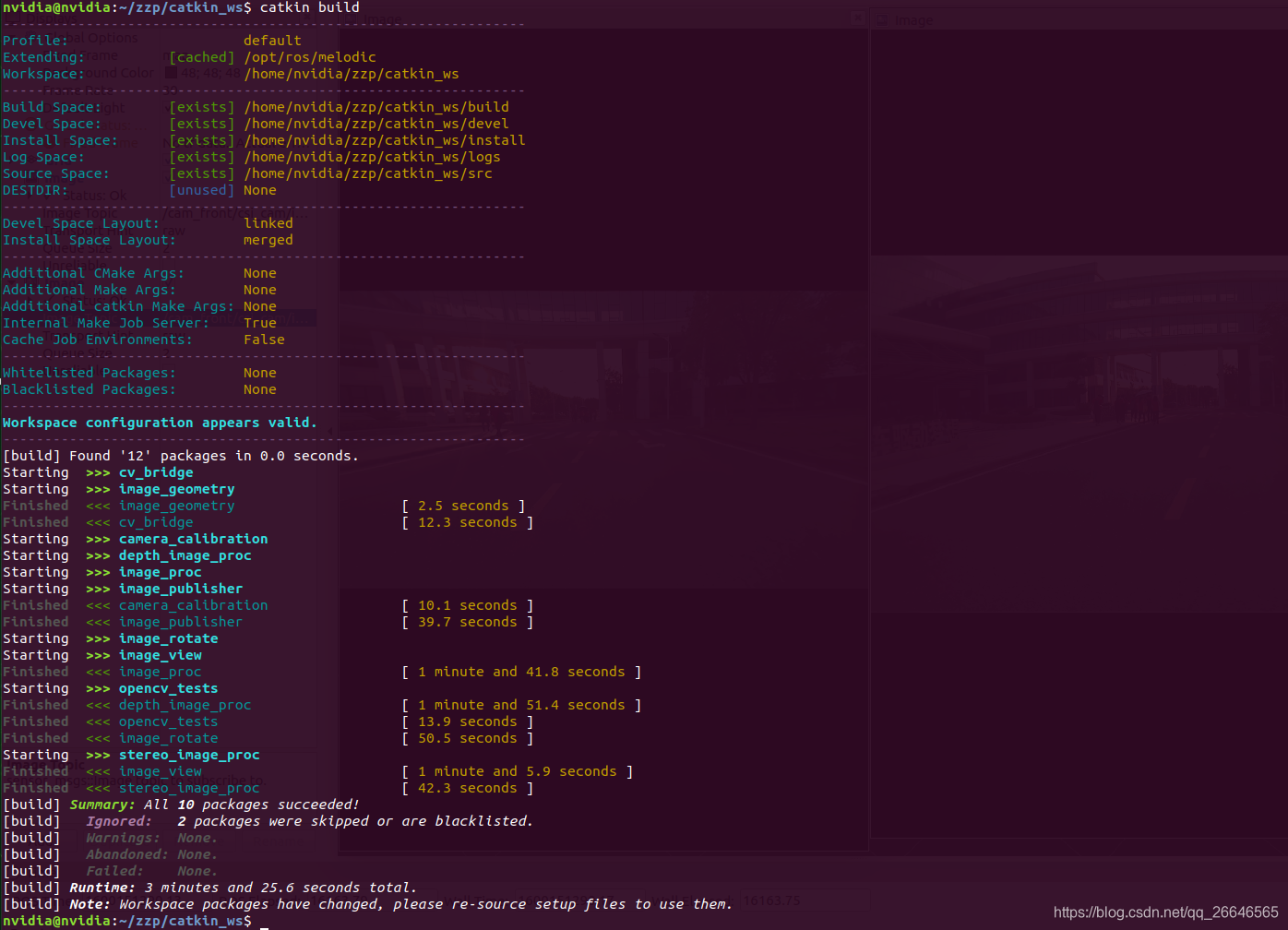The image size is (1288, 930).
Task: Click the 'Failed: None.' line
Action: coord(111,871)
